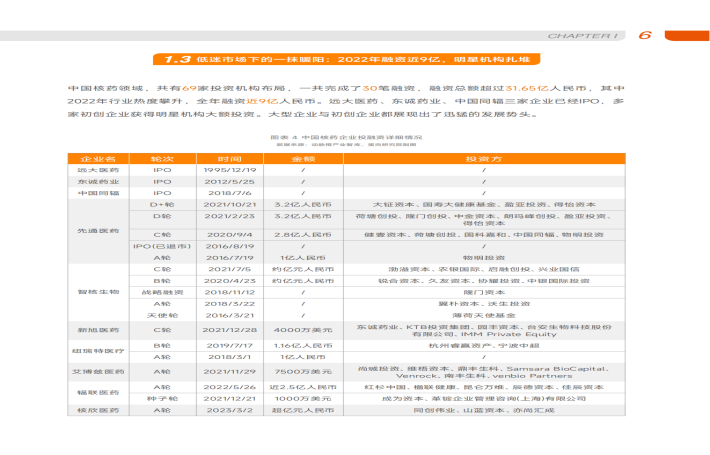Click date cell 2016/3/21
This screenshot has width=710, height=455.
point(230,315)
